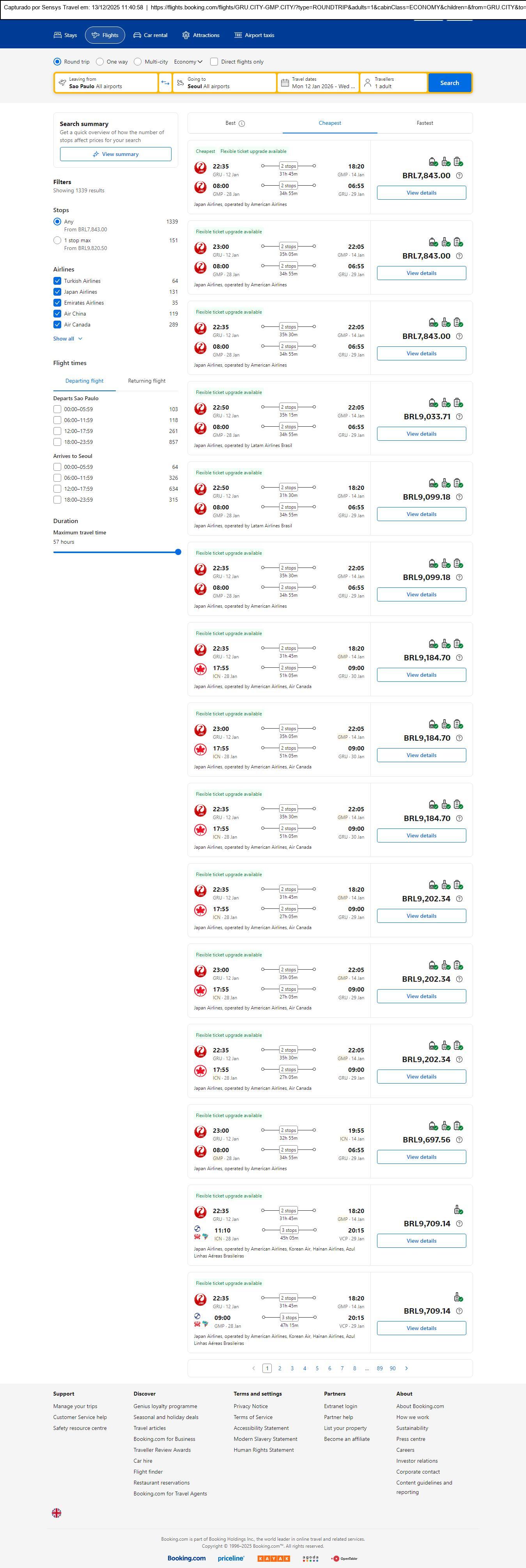The height and width of the screenshot is (1568, 526).
Task: Click the Car rental icon in navigation bar
Action: click(137, 35)
